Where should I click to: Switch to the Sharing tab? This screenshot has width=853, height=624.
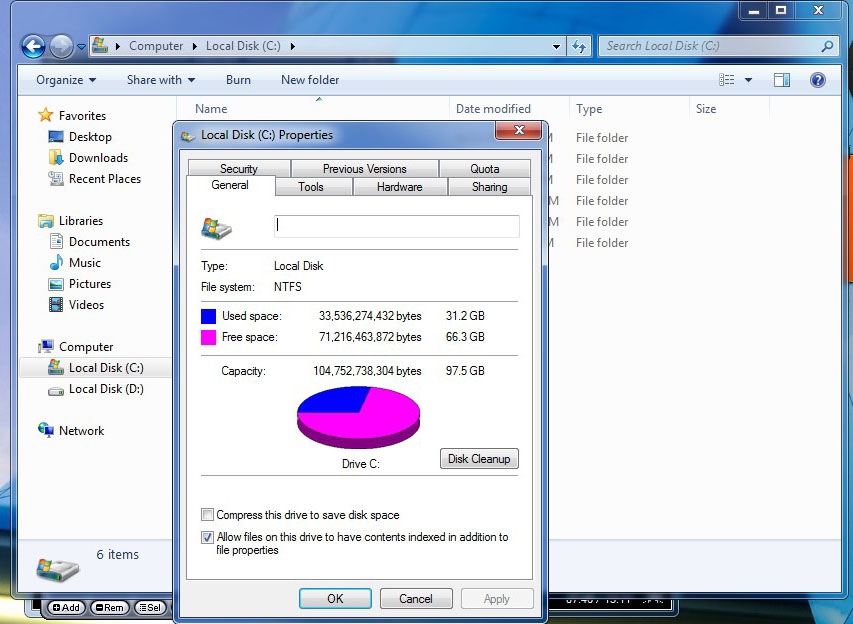click(x=490, y=187)
